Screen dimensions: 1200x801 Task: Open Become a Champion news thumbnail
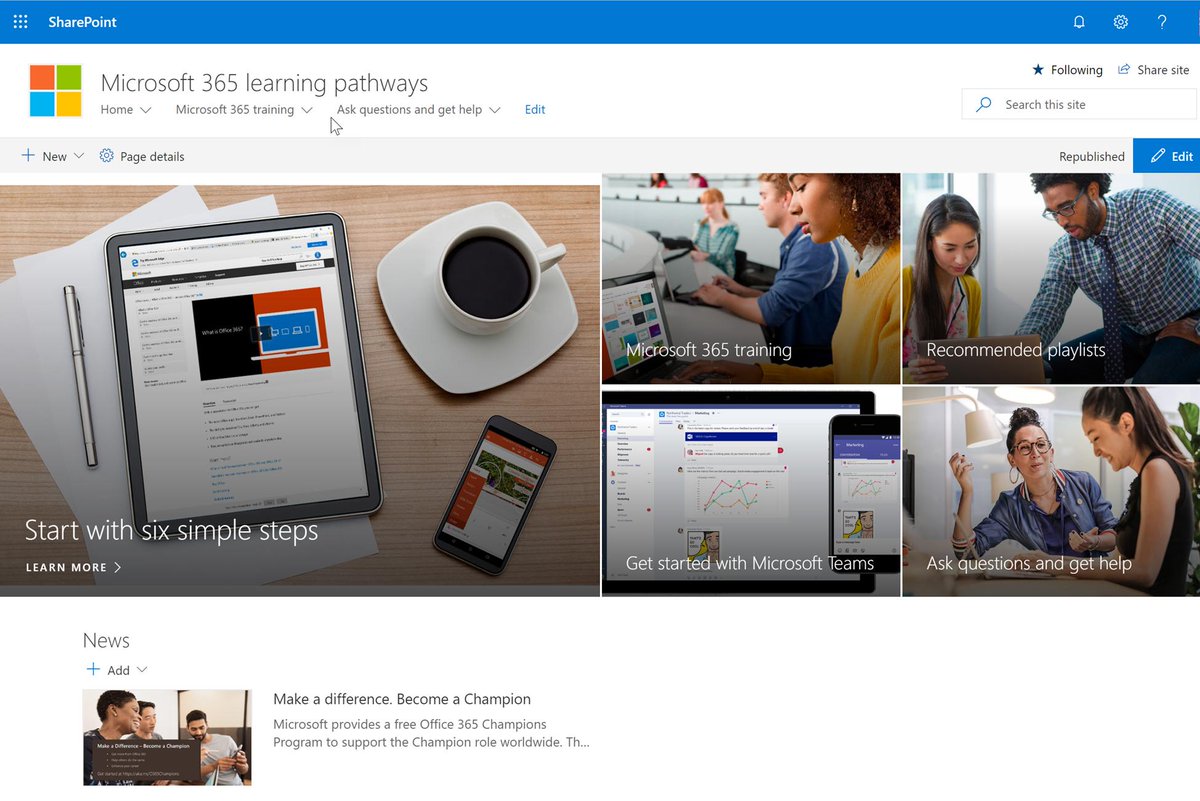tap(167, 737)
